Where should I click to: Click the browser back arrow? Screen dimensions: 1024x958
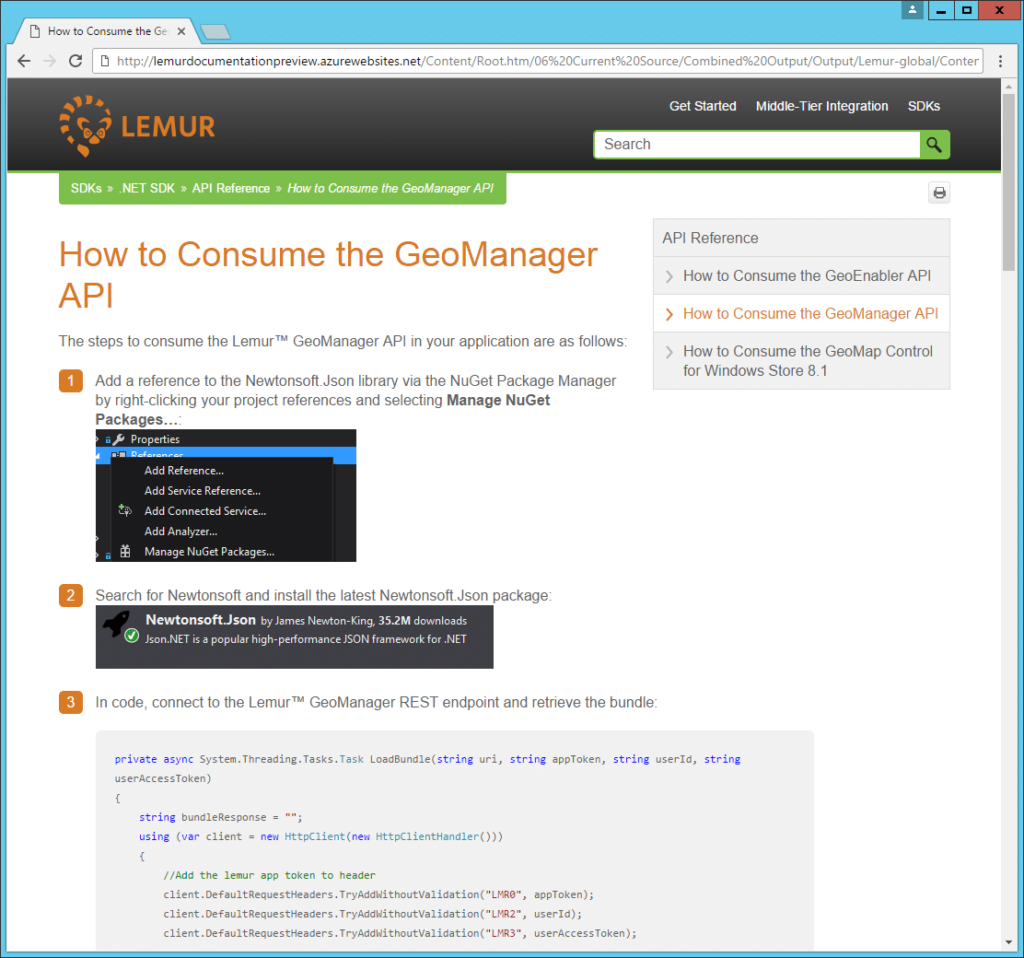pos(24,61)
